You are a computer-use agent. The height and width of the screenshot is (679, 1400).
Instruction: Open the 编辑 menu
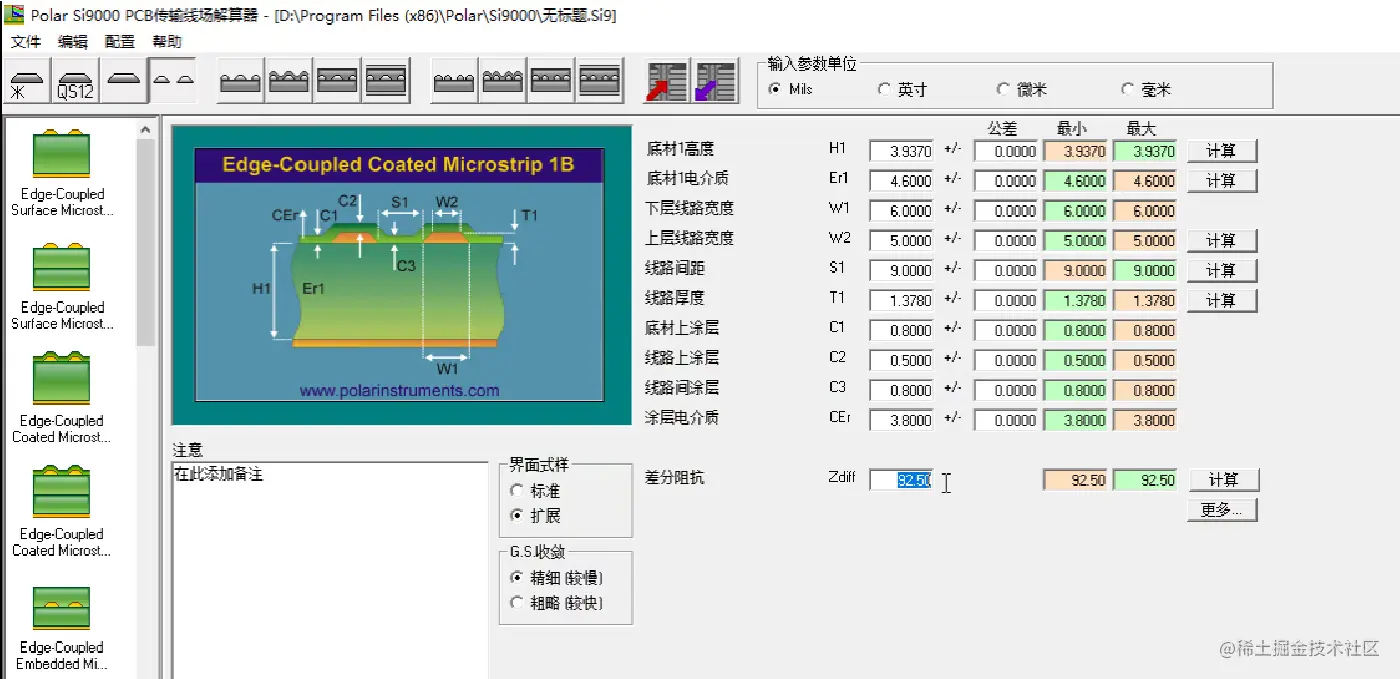(73, 41)
